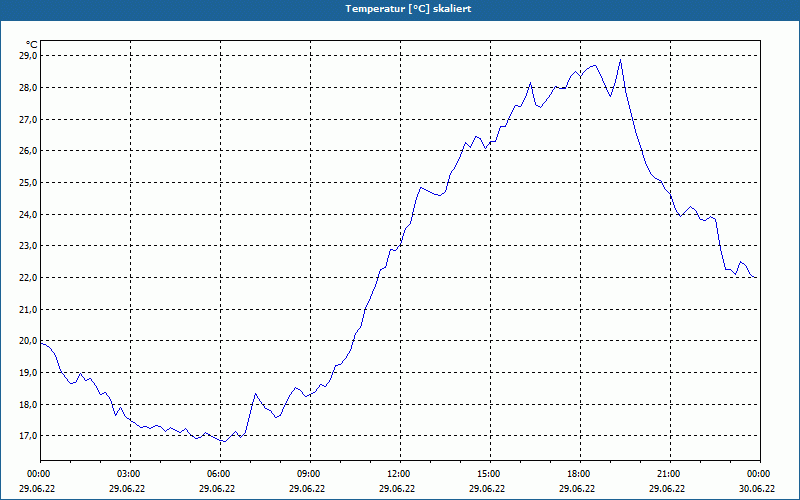The width and height of the screenshot is (800, 500).
Task: Click the "29.06.22" date under 06:00
Action: [217, 489]
